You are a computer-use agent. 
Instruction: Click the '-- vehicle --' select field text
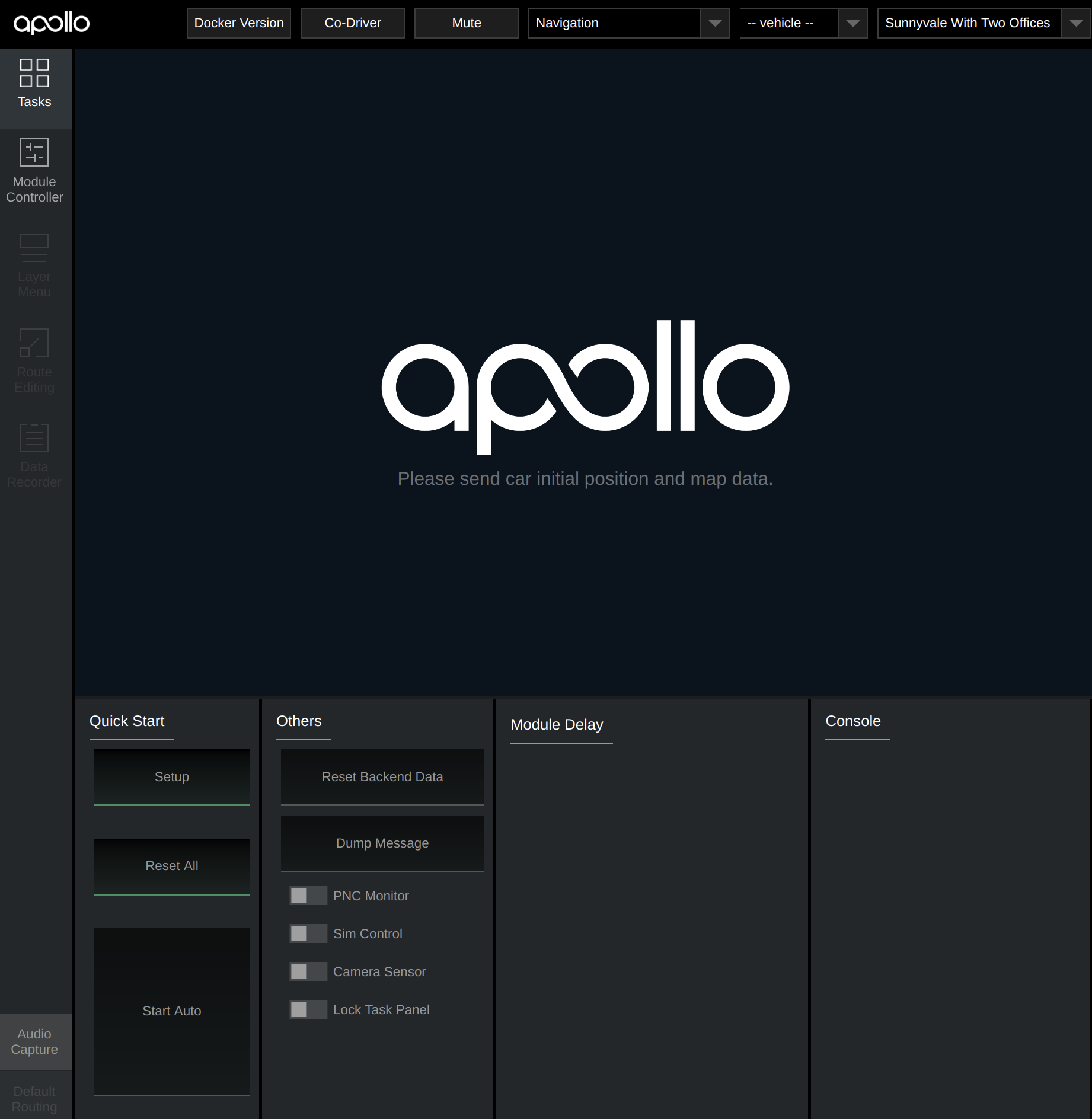click(780, 23)
